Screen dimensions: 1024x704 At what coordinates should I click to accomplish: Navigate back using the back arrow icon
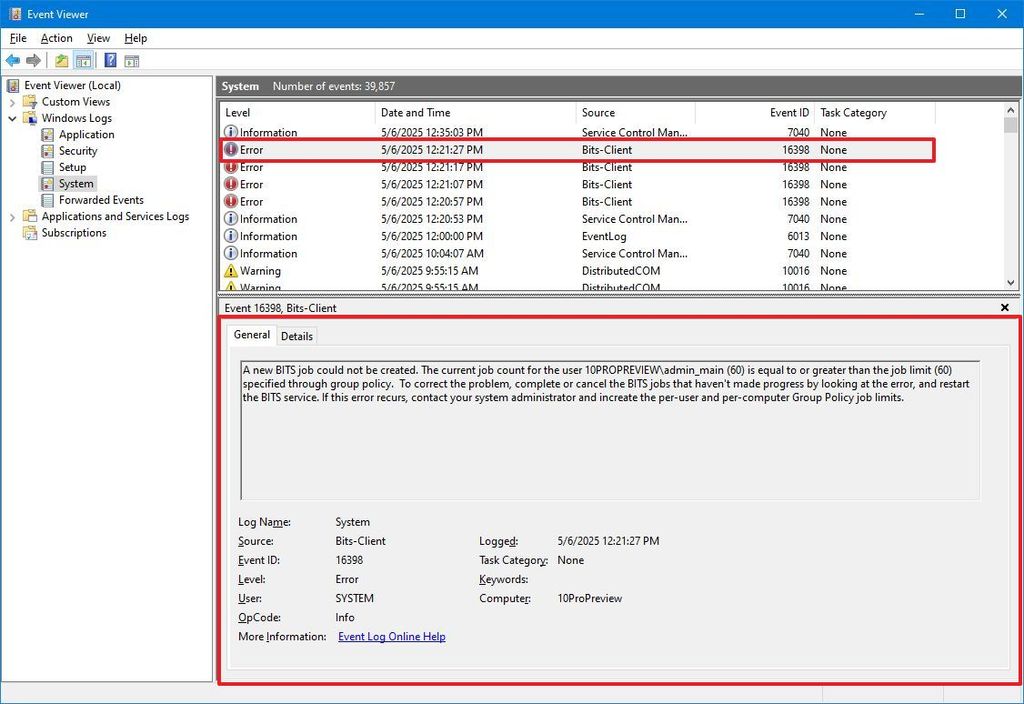(x=13, y=60)
